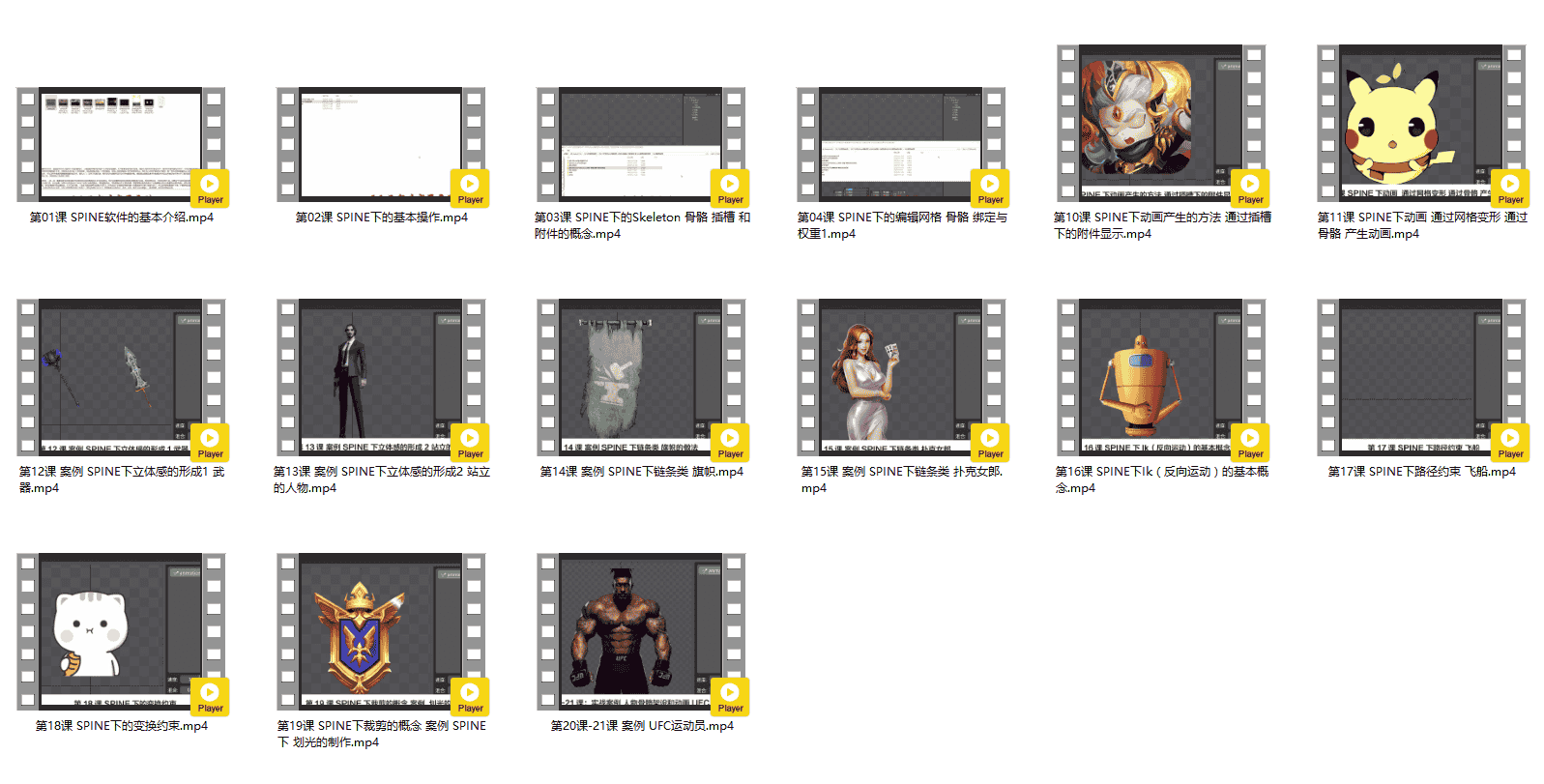
Task: Click the Player badge on 第19课 video
Action: [x=470, y=697]
